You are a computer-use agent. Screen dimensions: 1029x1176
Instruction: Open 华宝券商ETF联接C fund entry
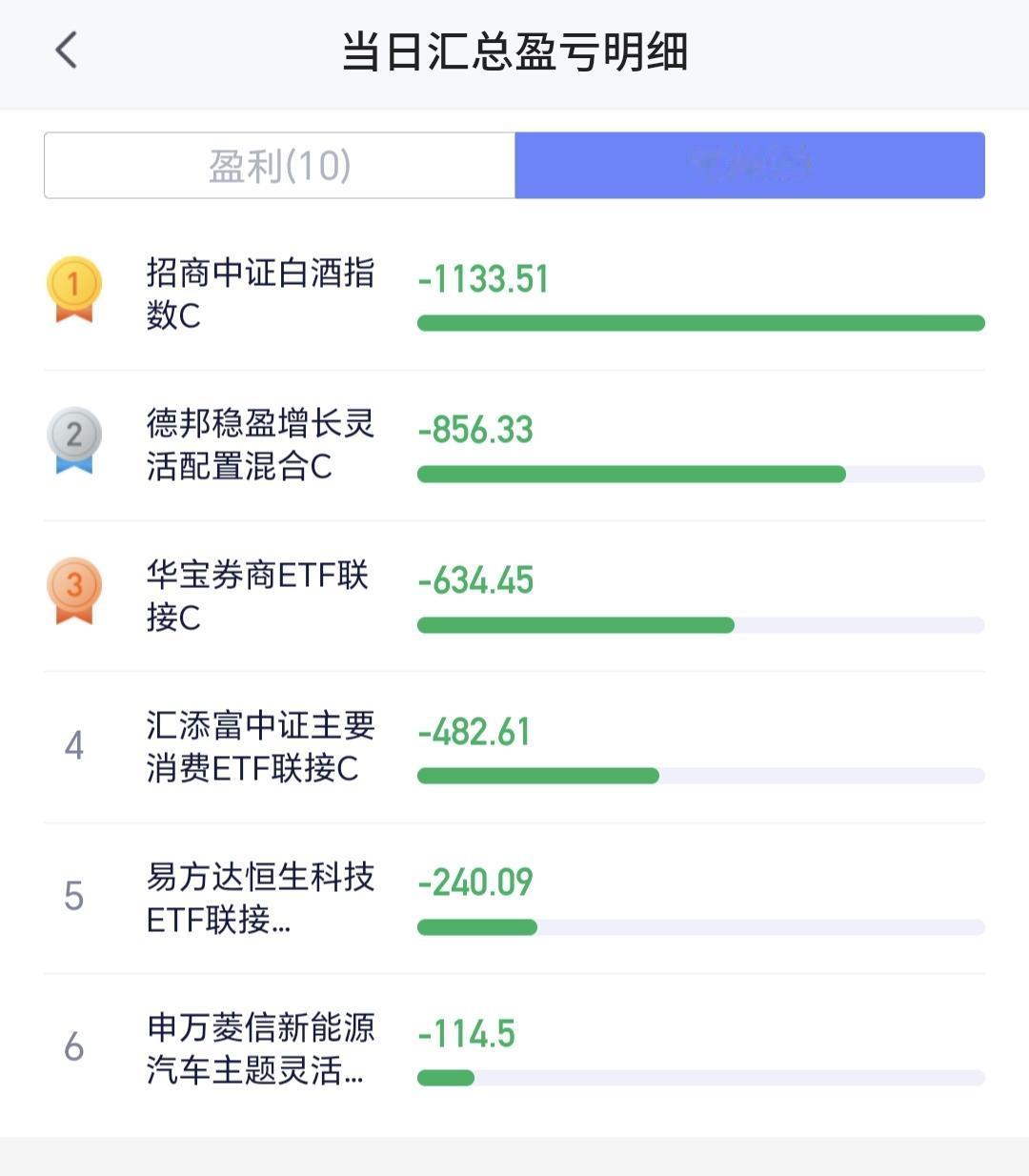click(257, 596)
